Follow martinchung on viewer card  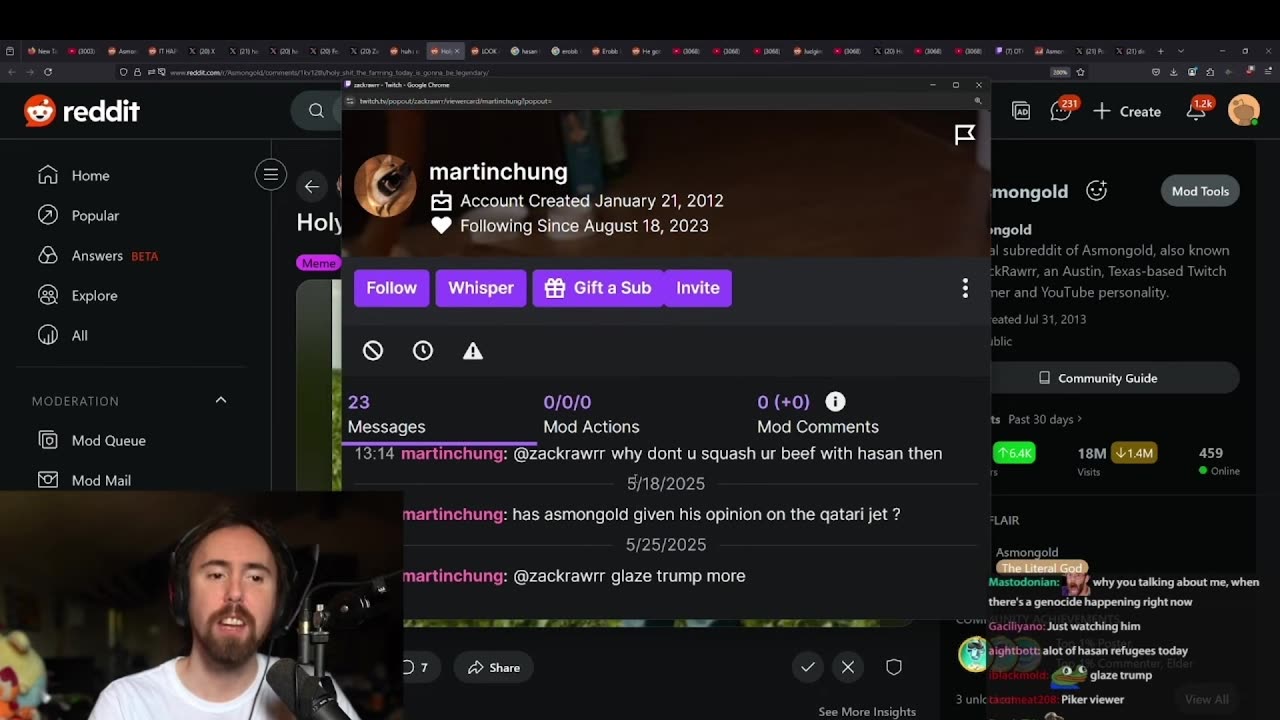(x=391, y=288)
